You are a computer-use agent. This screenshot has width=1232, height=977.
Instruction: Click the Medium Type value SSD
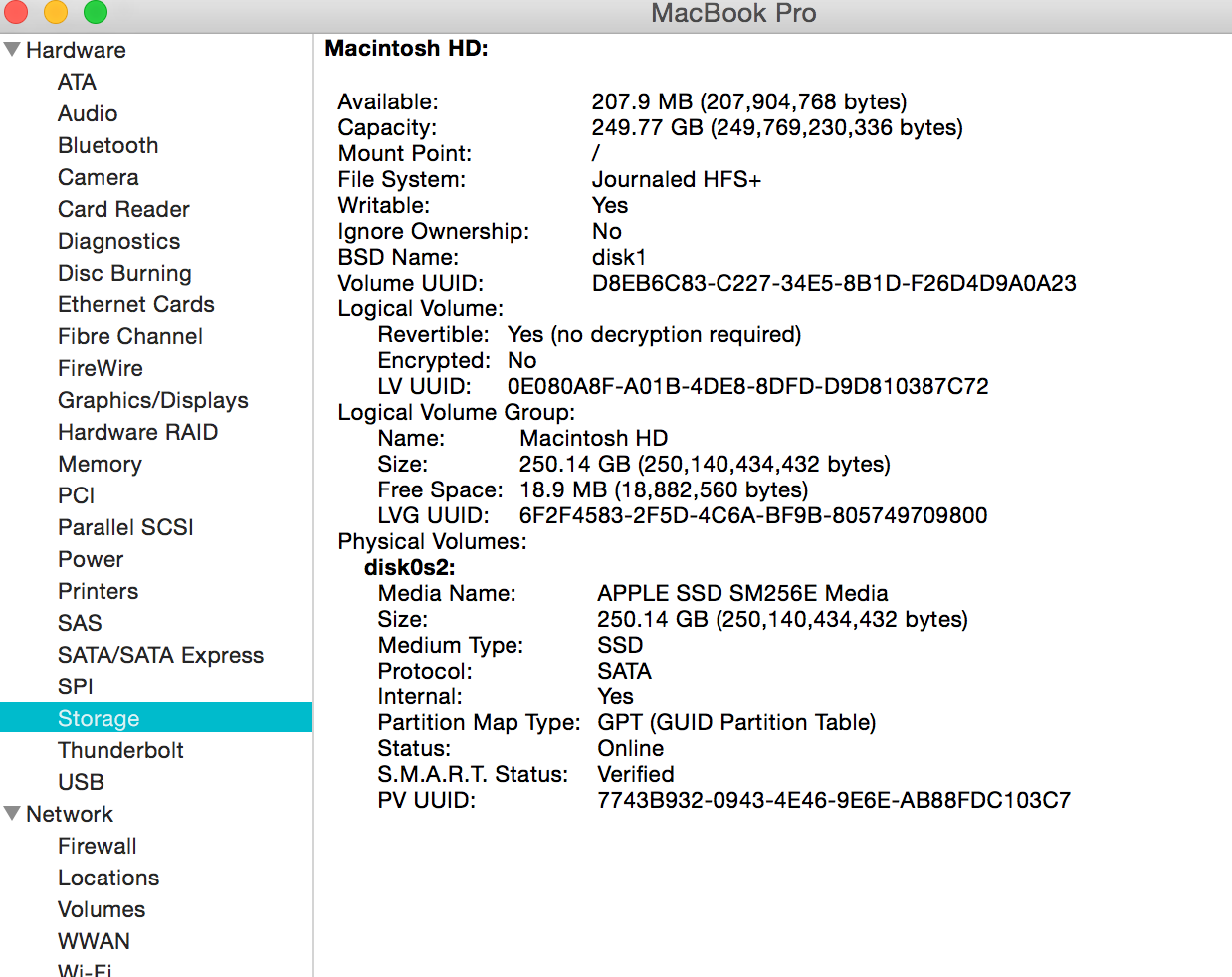(620, 645)
